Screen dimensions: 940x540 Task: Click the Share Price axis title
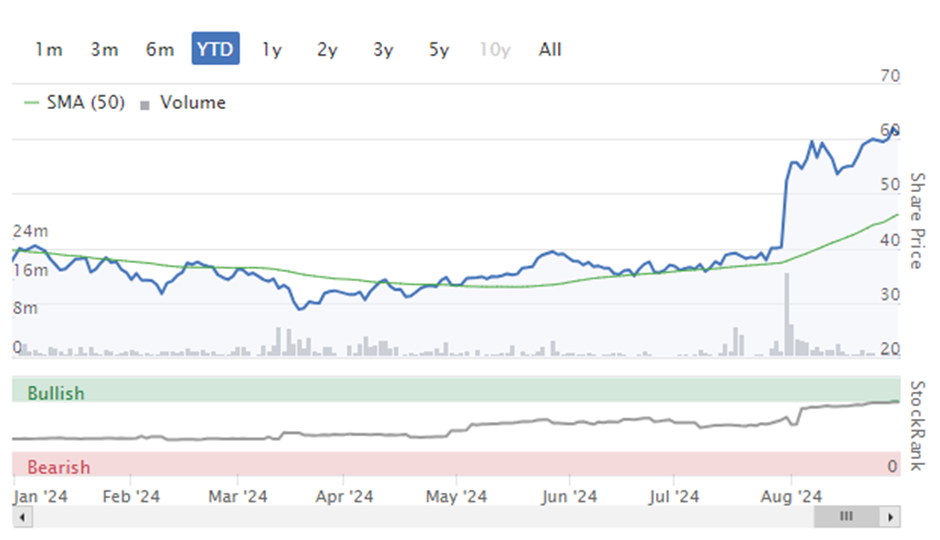point(917,221)
